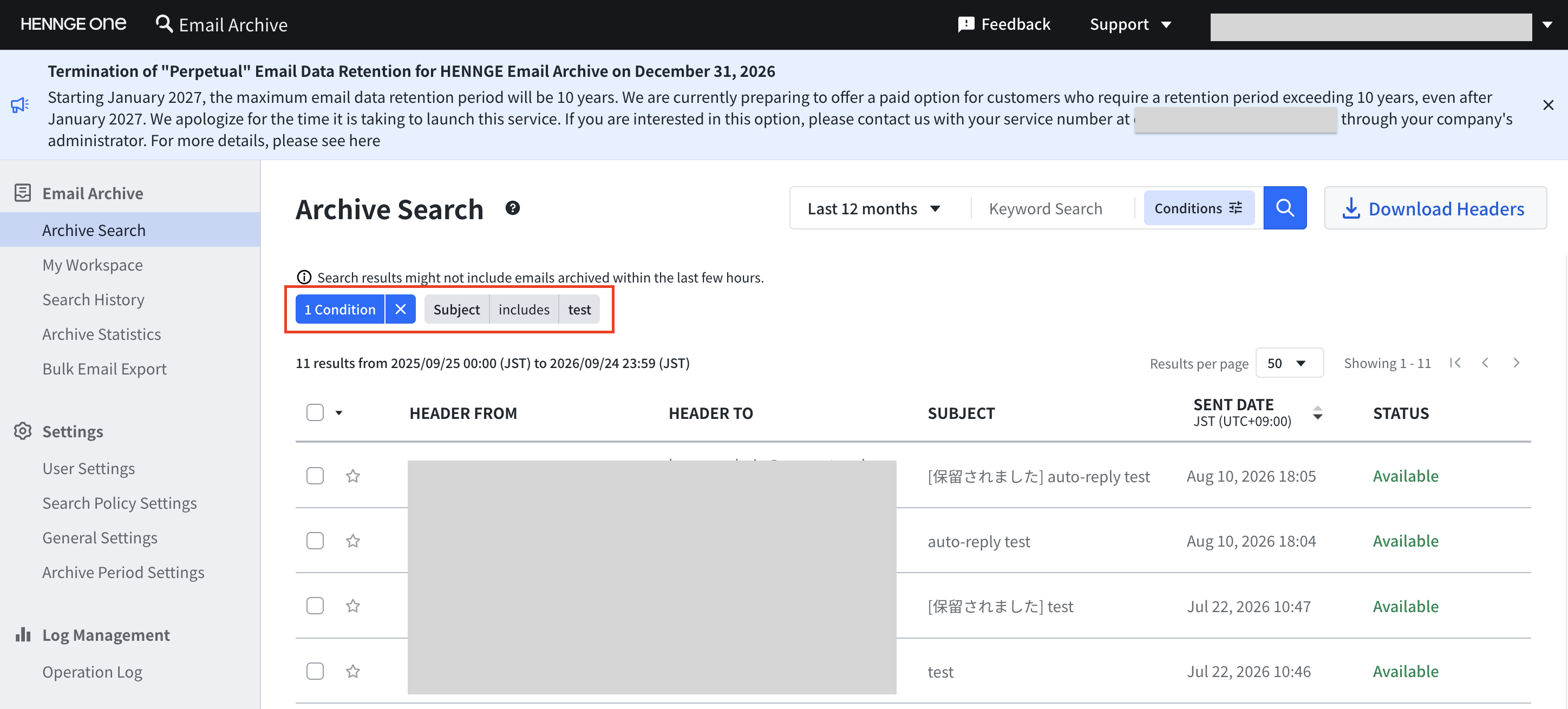Open Search Policy Settings
The height and width of the screenshot is (709, 1568).
(119, 503)
